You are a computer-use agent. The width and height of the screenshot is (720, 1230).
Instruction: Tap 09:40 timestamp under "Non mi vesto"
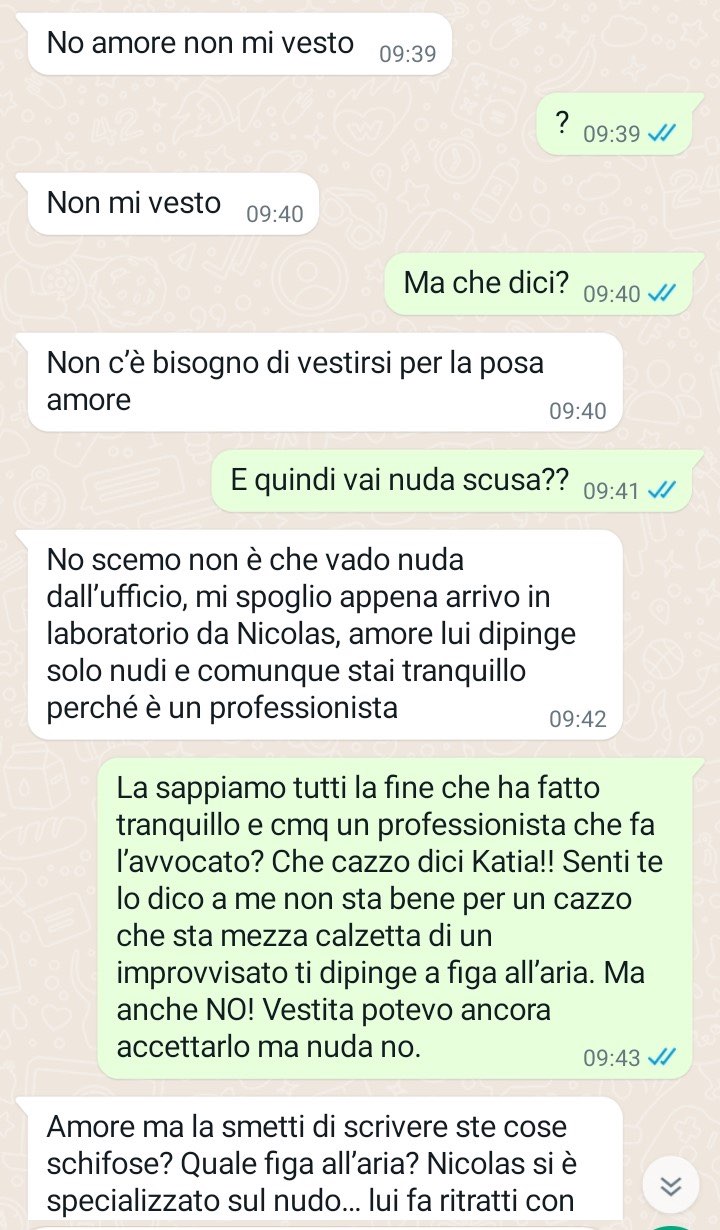[x=274, y=214]
